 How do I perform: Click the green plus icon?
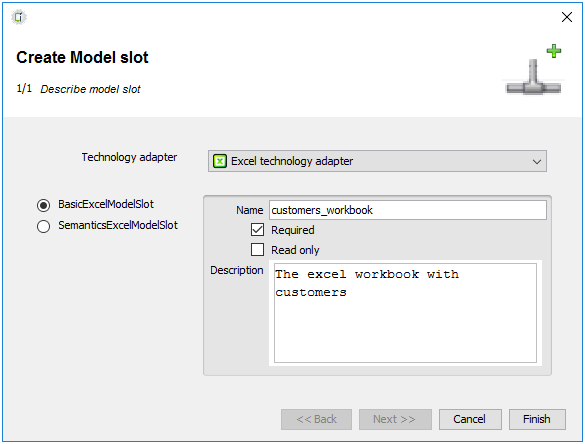[x=554, y=51]
